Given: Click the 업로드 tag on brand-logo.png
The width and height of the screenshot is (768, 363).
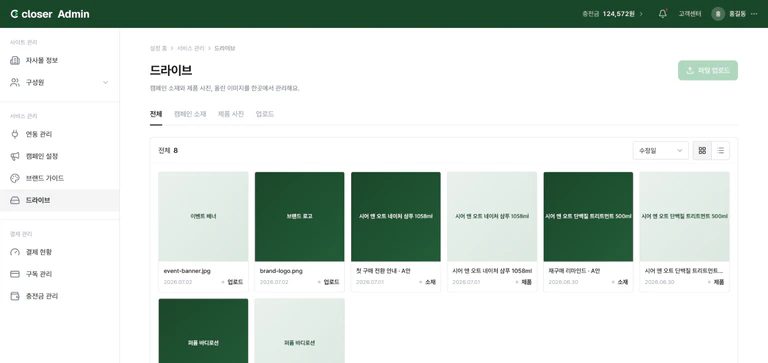Looking at the screenshot, I should 329,282.
